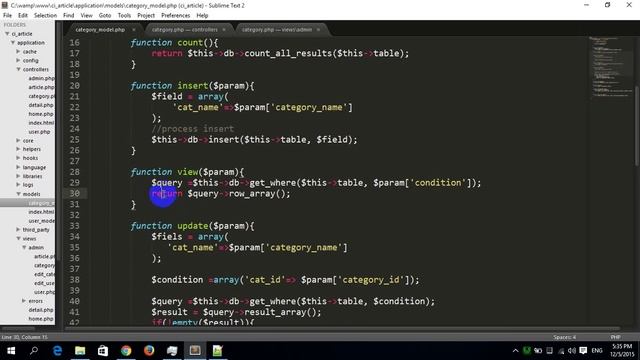
Task: Expand the language folder arrow
Action: click(18, 167)
